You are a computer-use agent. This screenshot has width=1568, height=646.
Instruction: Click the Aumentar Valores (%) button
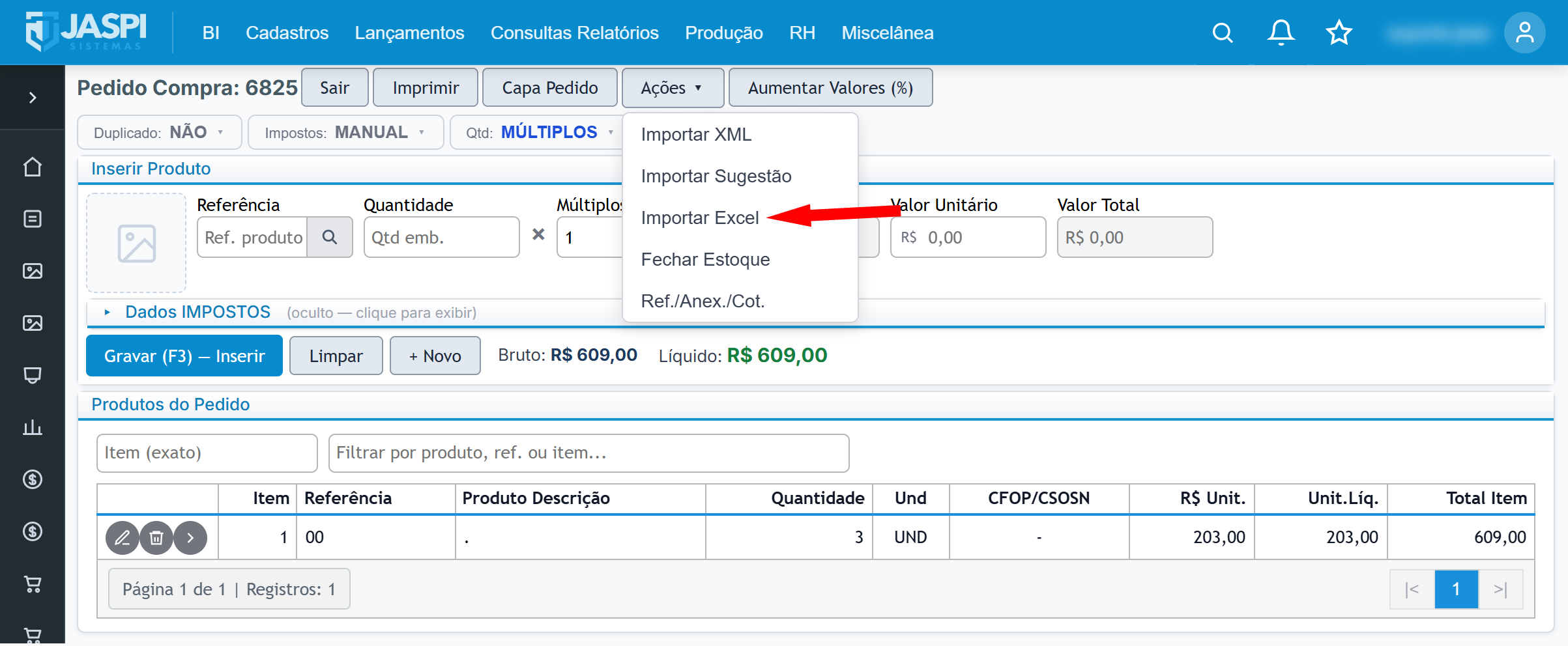(830, 87)
